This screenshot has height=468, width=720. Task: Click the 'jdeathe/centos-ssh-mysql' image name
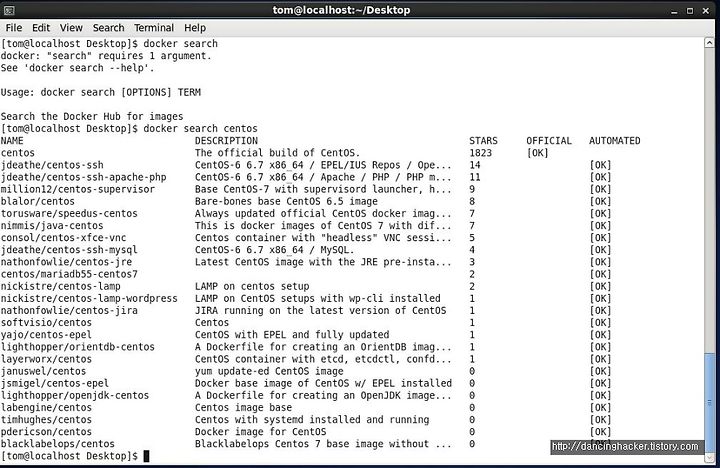69,250
